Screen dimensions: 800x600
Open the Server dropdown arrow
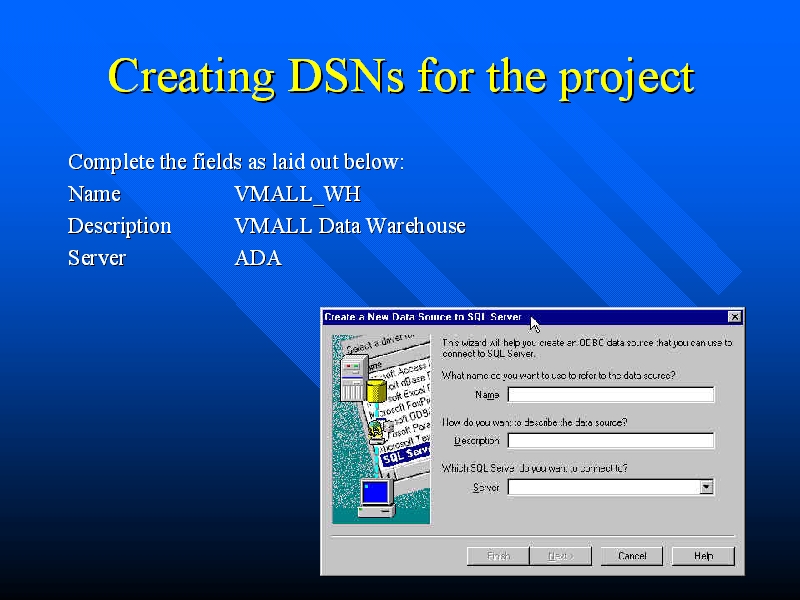706,488
